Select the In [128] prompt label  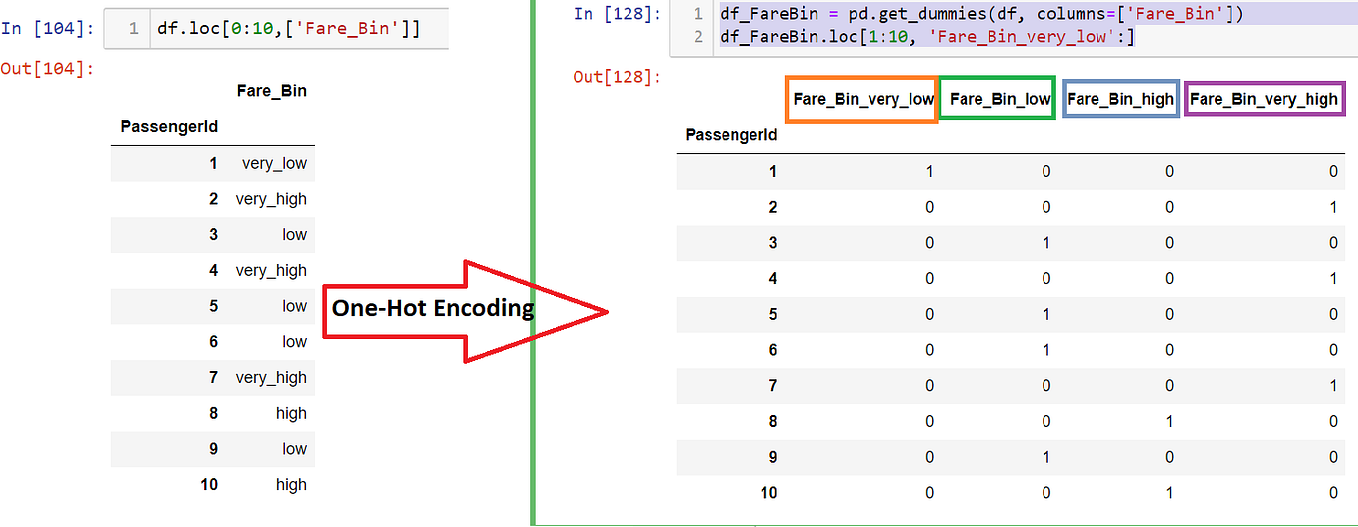618,14
